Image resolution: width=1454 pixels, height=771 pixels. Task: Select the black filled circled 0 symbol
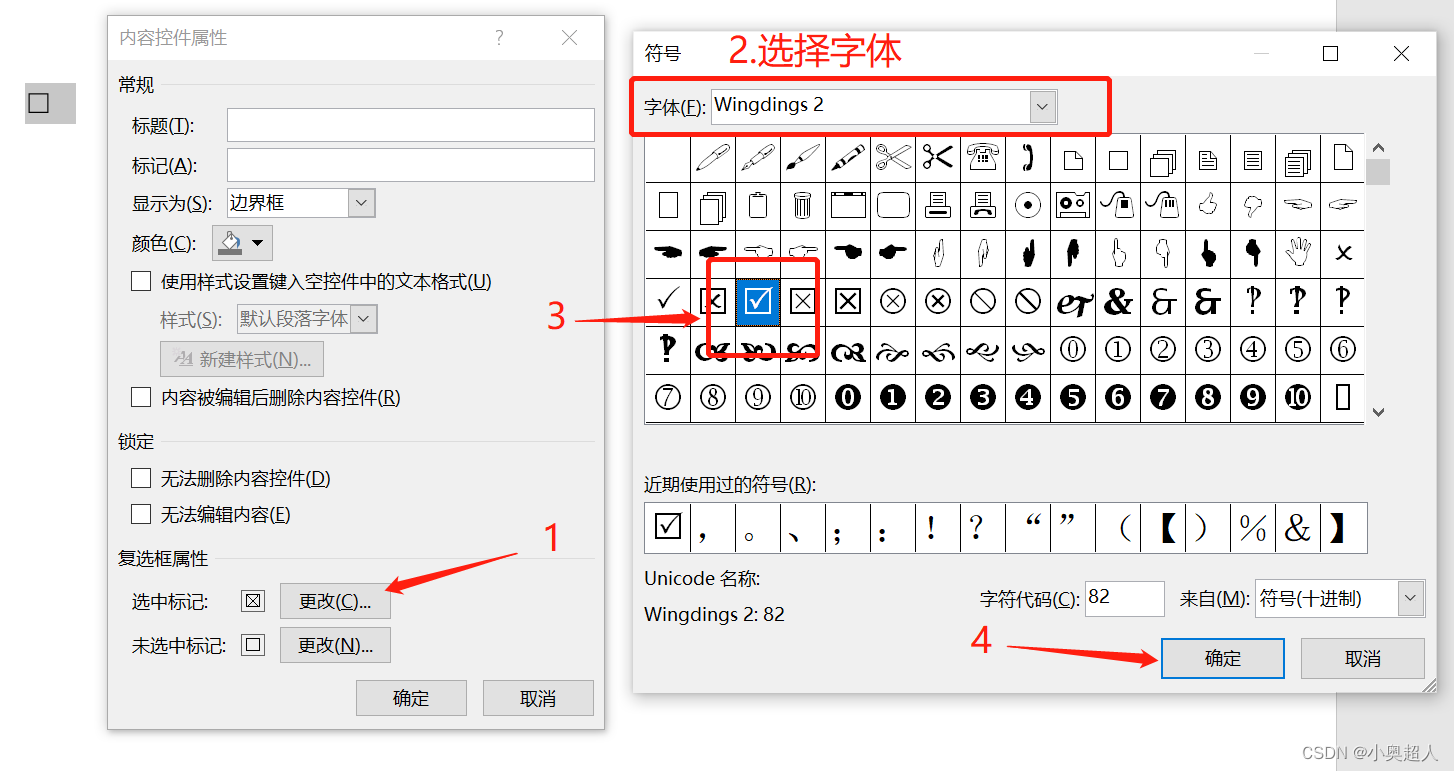[848, 398]
